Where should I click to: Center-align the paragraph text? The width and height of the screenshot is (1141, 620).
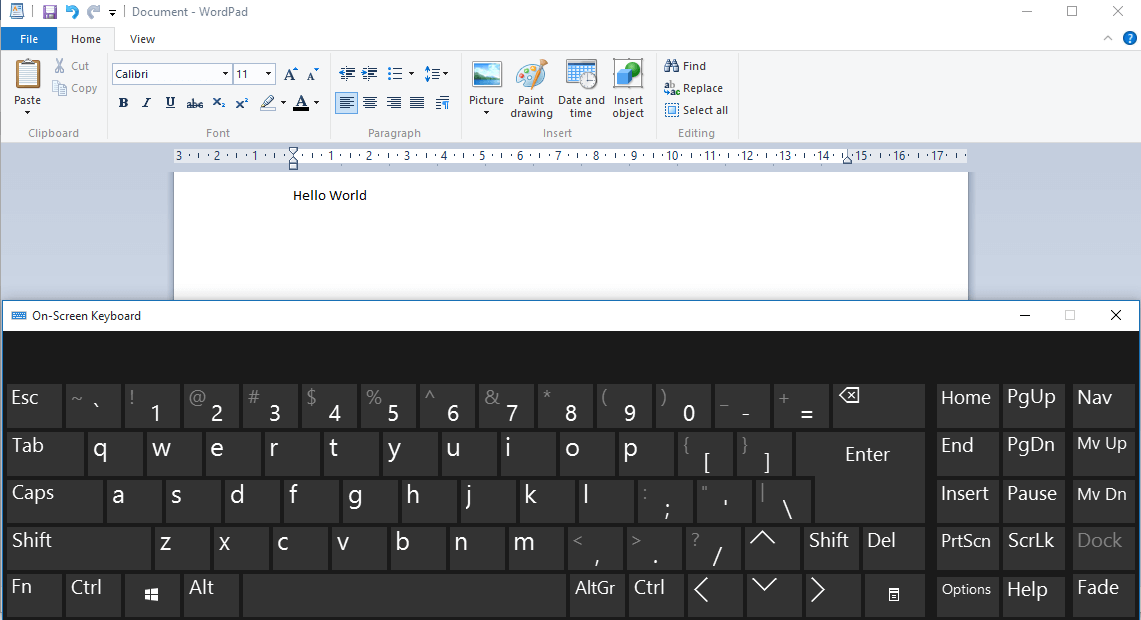click(370, 103)
